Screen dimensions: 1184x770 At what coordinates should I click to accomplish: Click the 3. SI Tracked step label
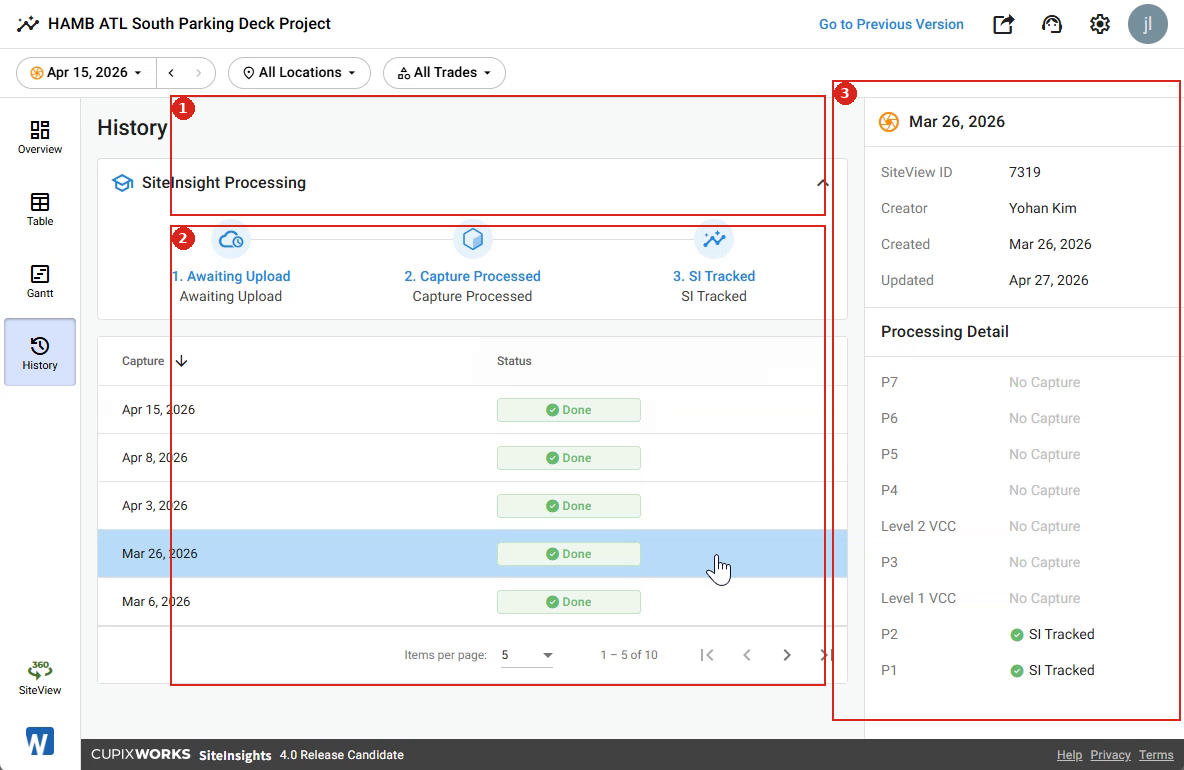tap(714, 276)
